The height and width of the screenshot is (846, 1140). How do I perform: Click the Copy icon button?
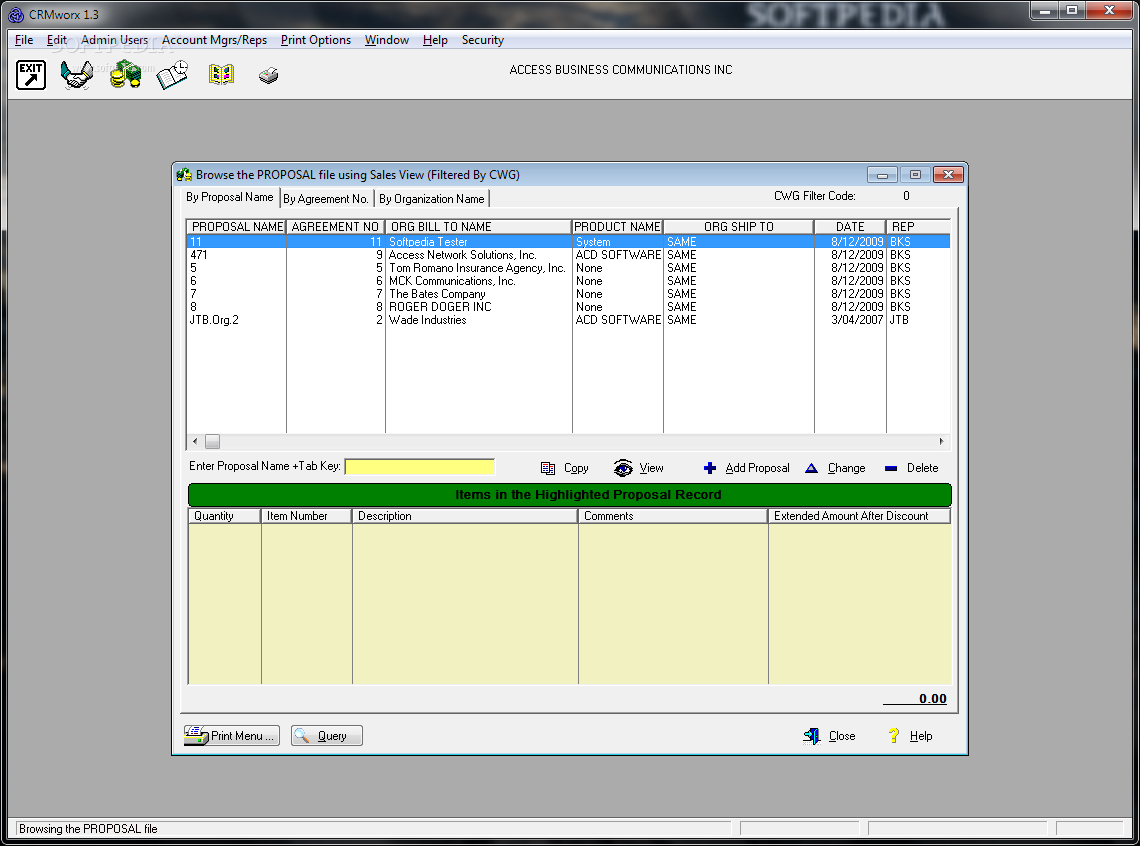(x=548, y=468)
